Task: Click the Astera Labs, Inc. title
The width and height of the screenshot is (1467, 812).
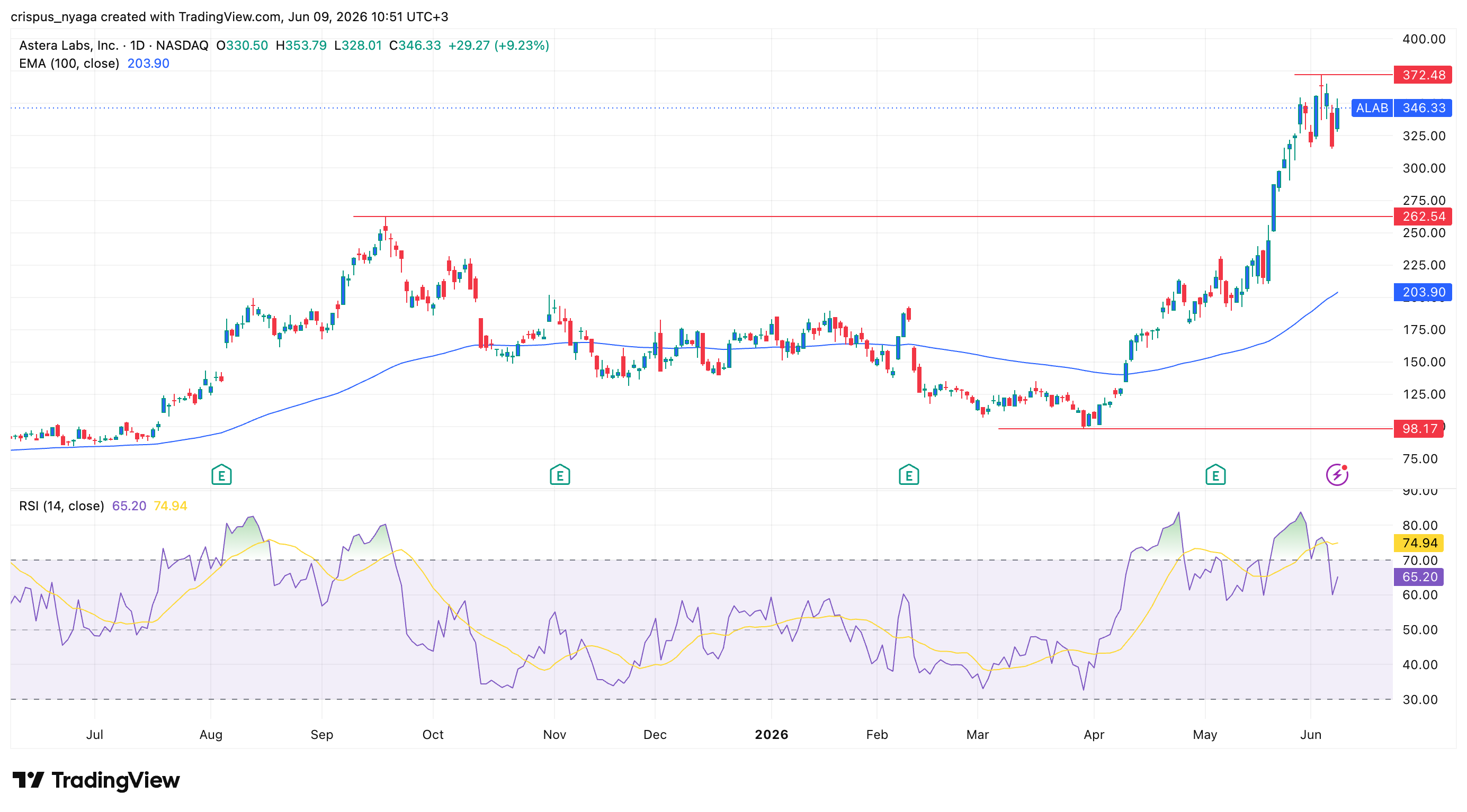Action: [x=68, y=46]
